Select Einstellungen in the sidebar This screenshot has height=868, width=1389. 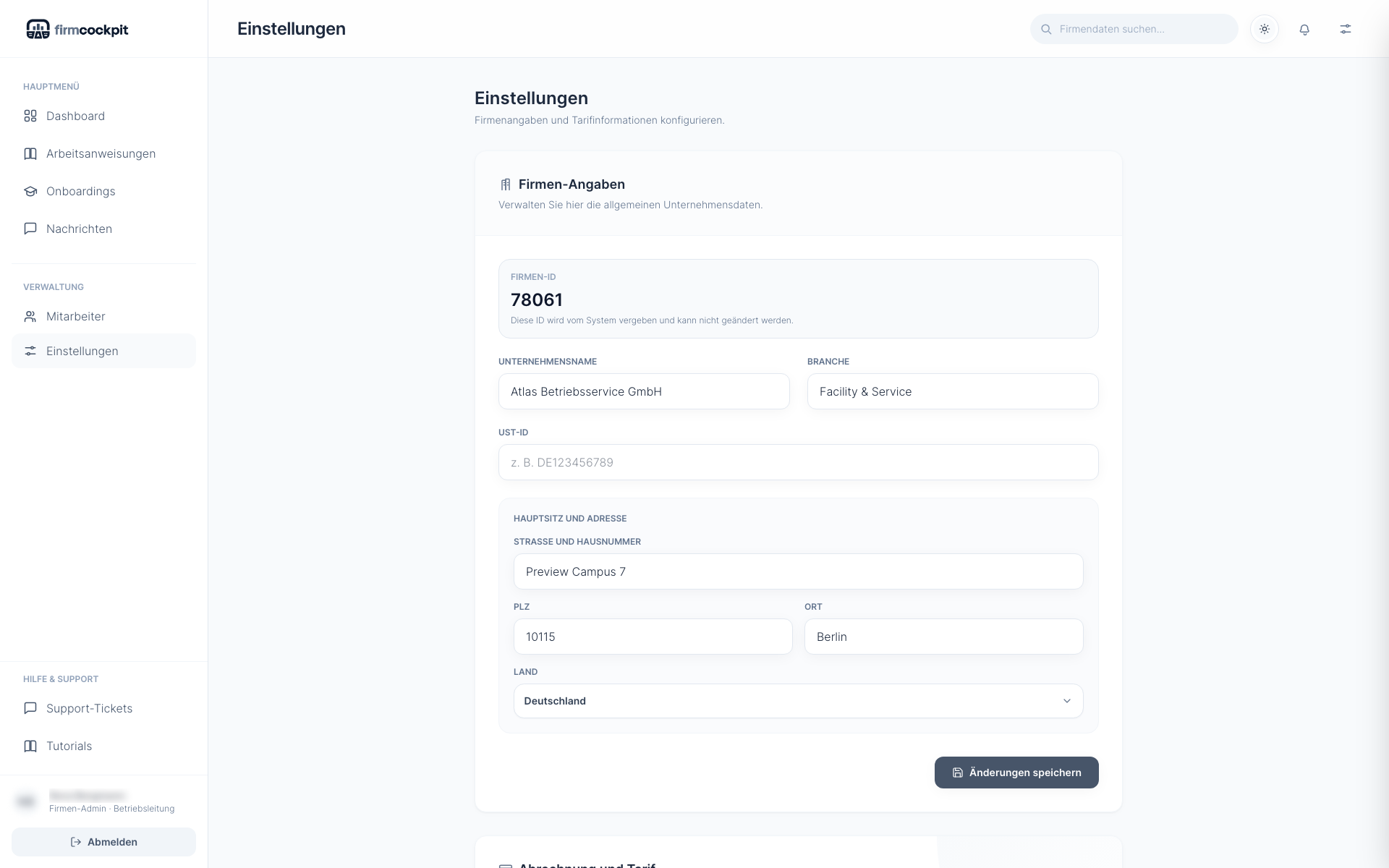point(82,351)
